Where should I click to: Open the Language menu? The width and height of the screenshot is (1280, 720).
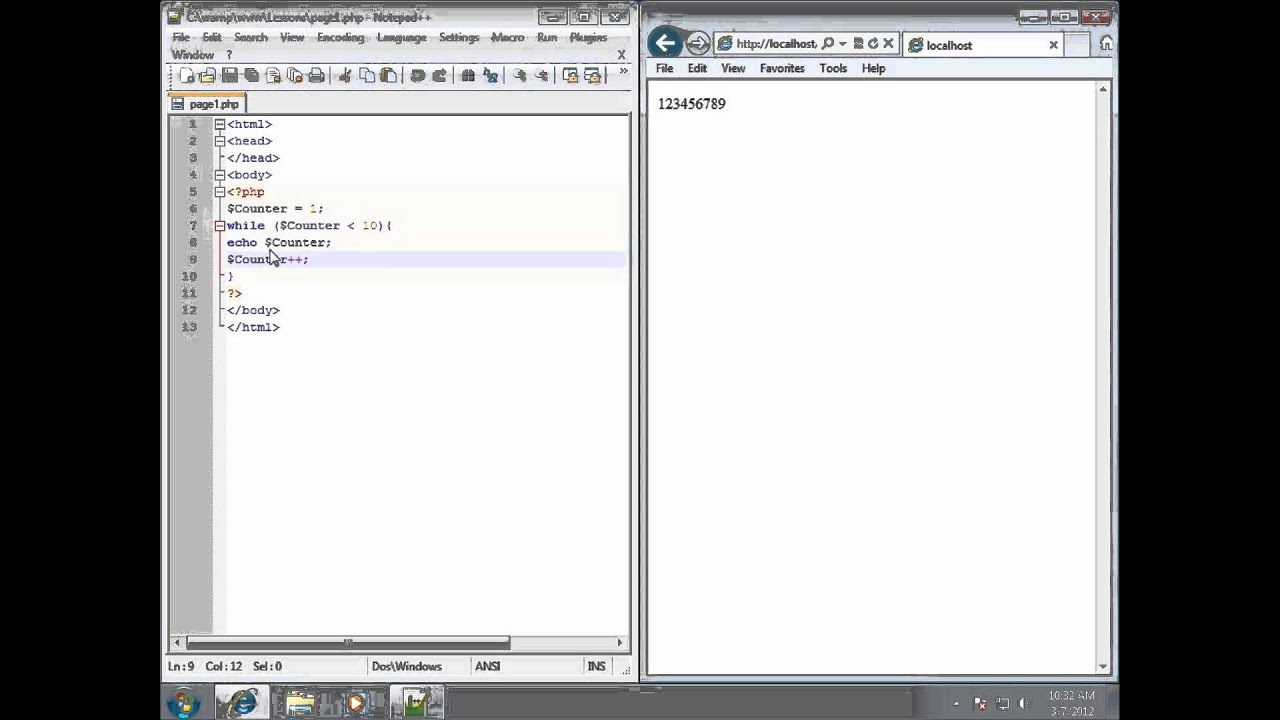[401, 37]
